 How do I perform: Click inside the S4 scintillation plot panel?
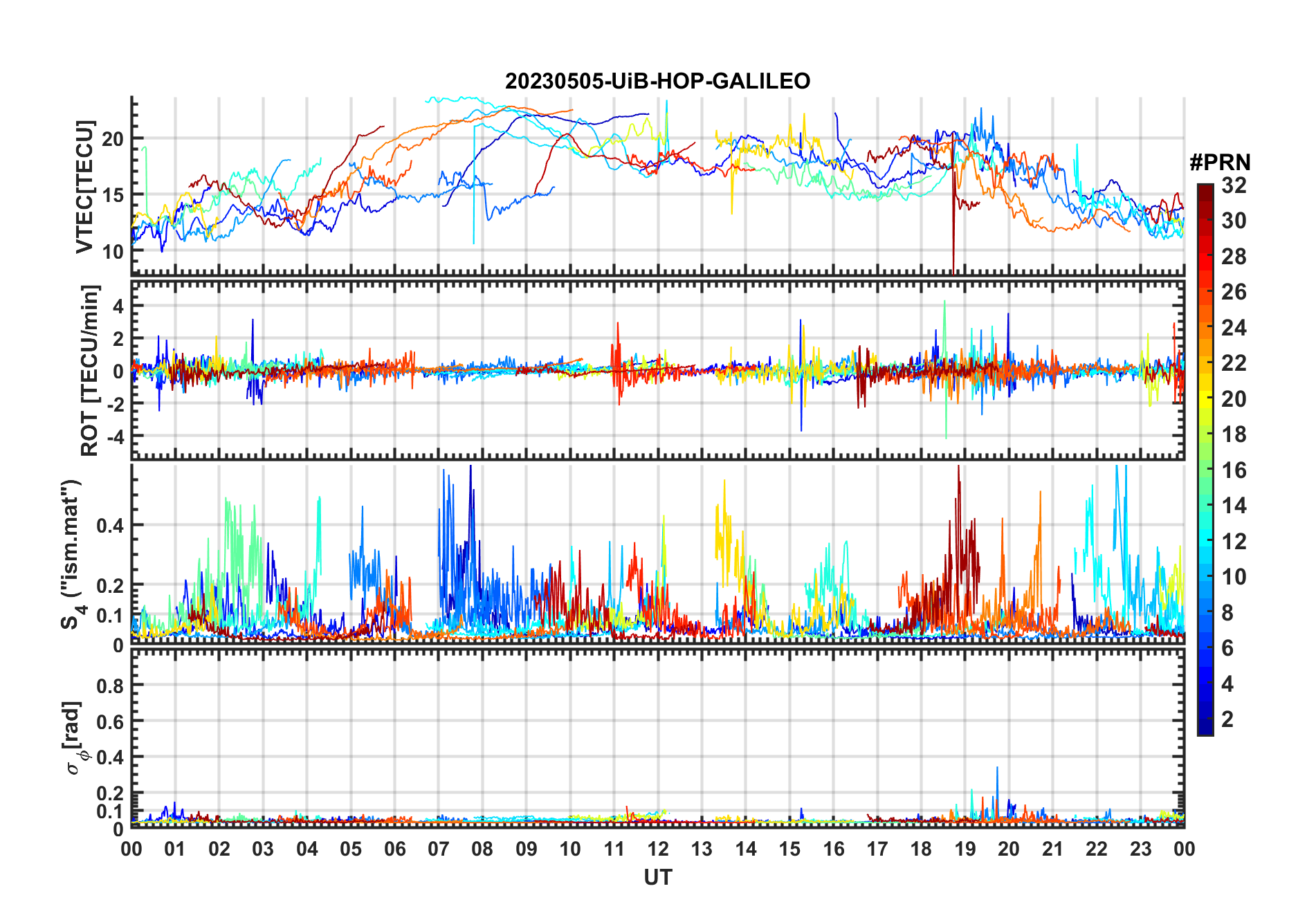pos(657,554)
